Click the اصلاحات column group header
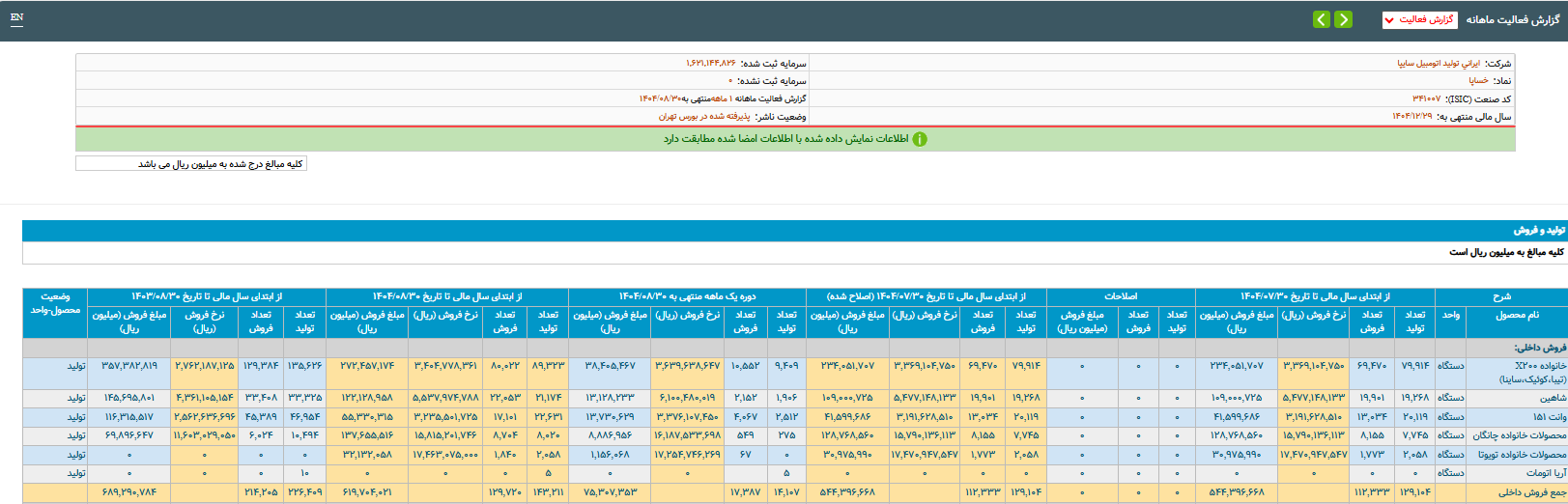Viewport: 1568px width, 504px height. pyautogui.click(x=1121, y=296)
